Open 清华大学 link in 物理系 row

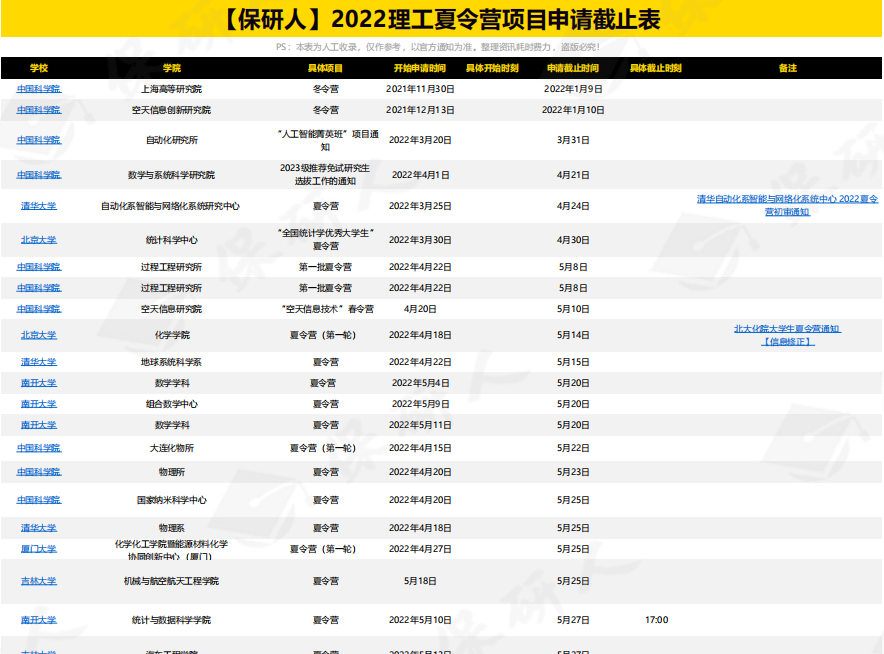(x=39, y=528)
